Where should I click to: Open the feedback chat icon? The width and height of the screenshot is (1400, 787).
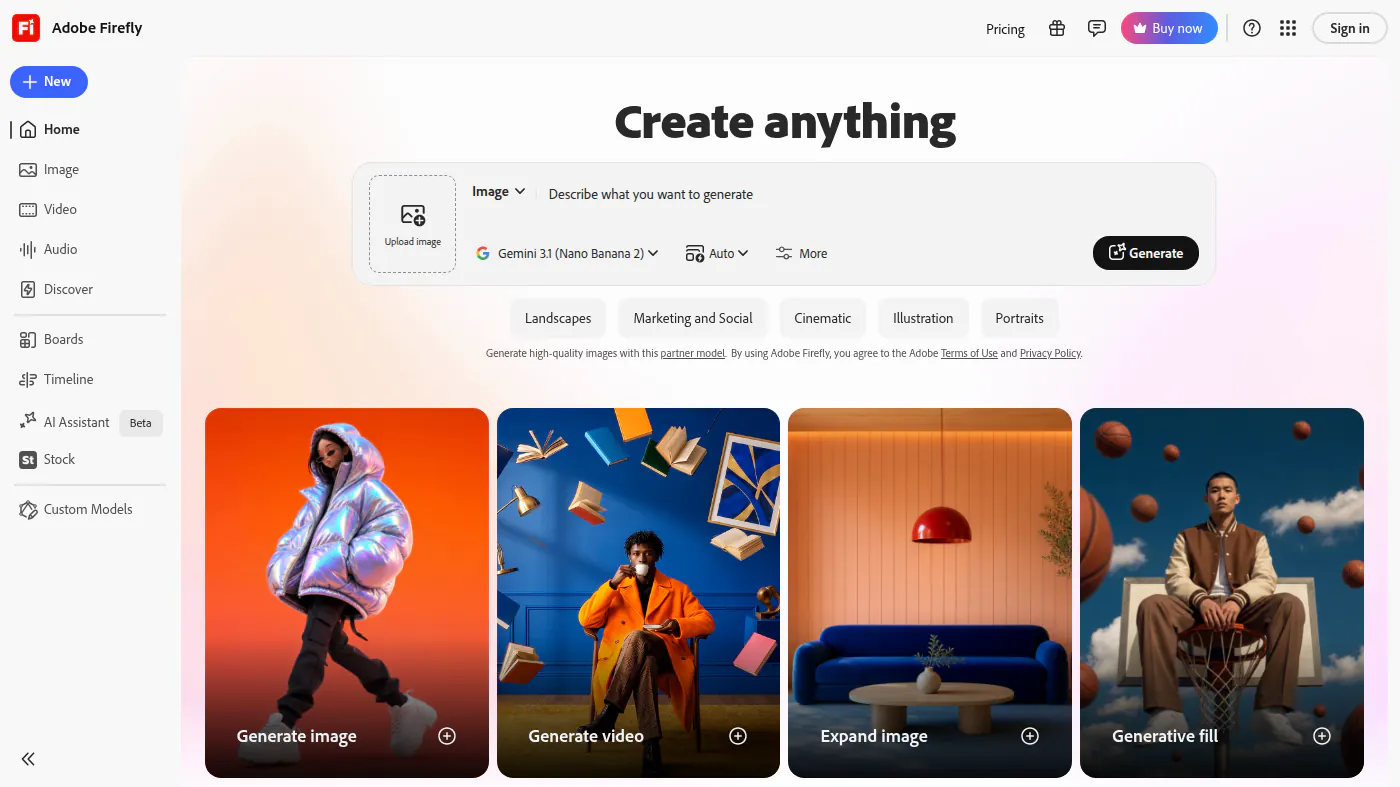point(1097,28)
